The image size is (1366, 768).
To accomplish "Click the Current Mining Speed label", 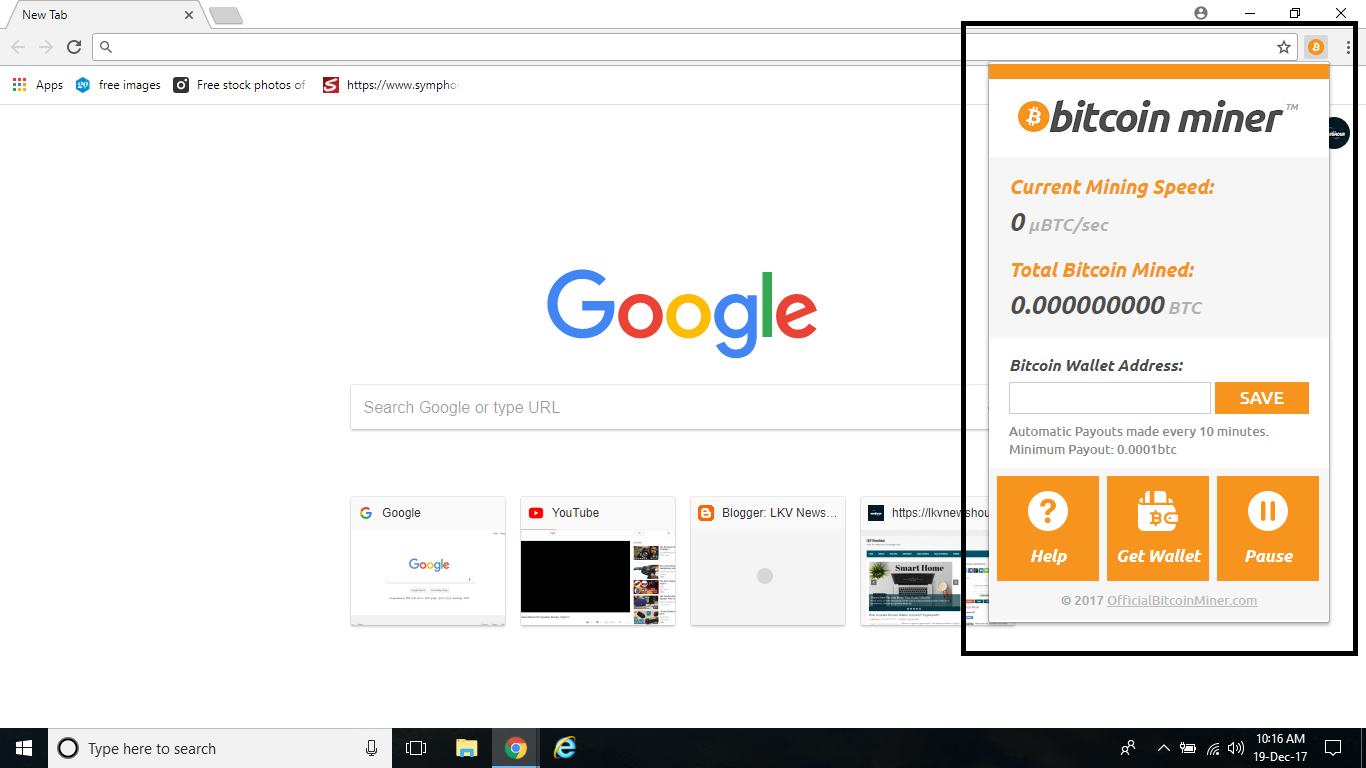I will click(1111, 187).
